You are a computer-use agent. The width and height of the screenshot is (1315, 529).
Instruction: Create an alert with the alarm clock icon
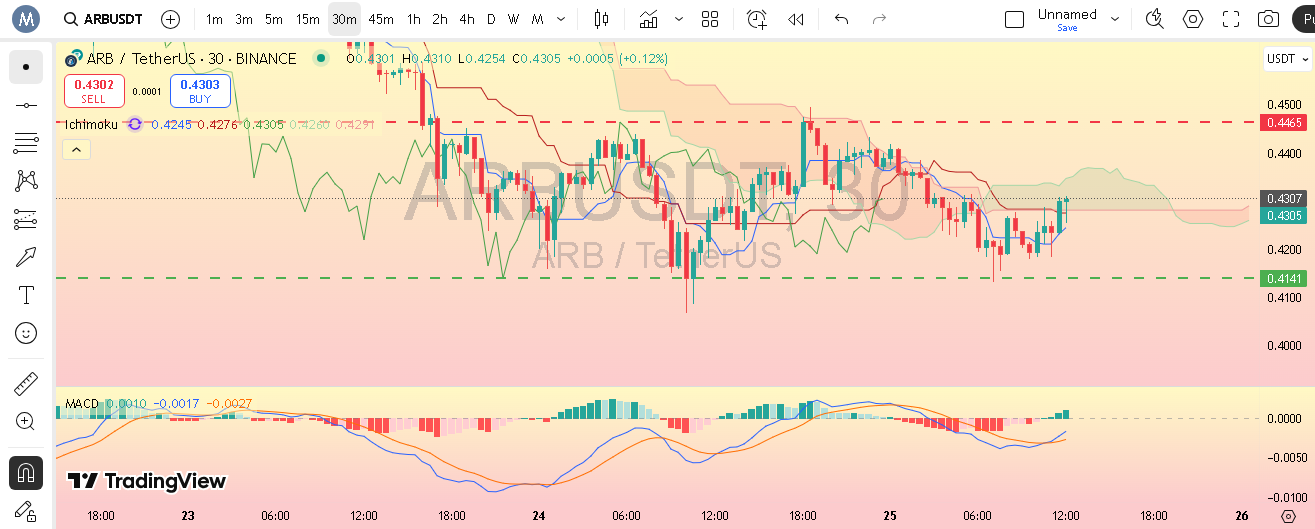pos(757,19)
